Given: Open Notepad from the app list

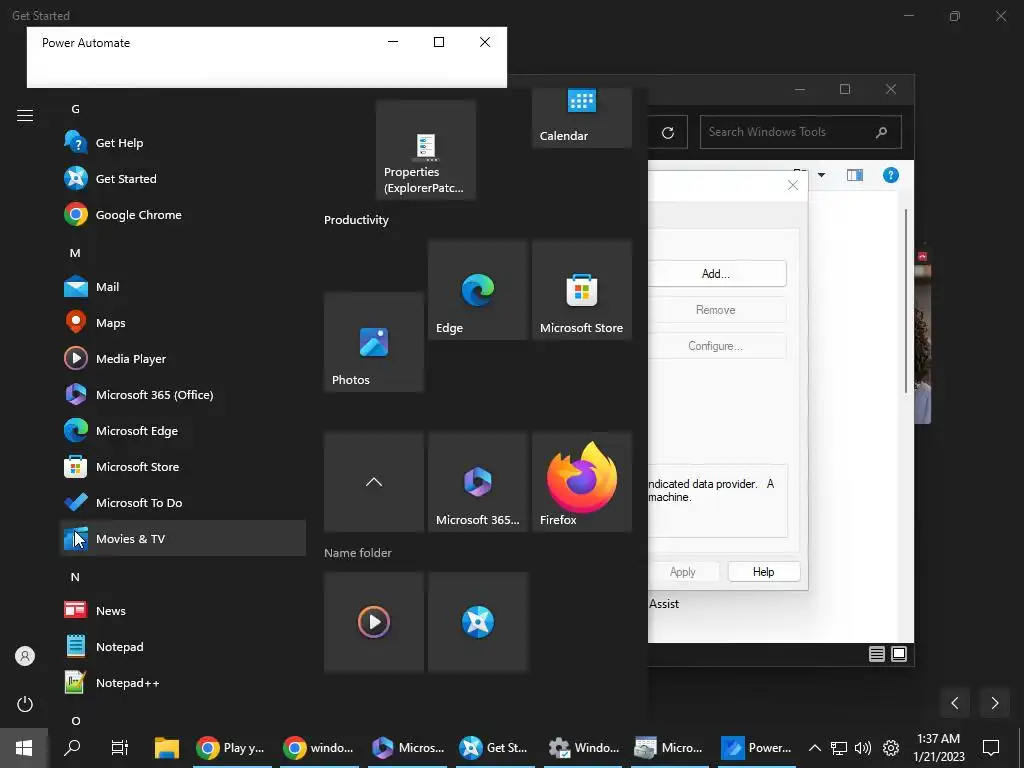Looking at the screenshot, I should (x=183, y=647).
